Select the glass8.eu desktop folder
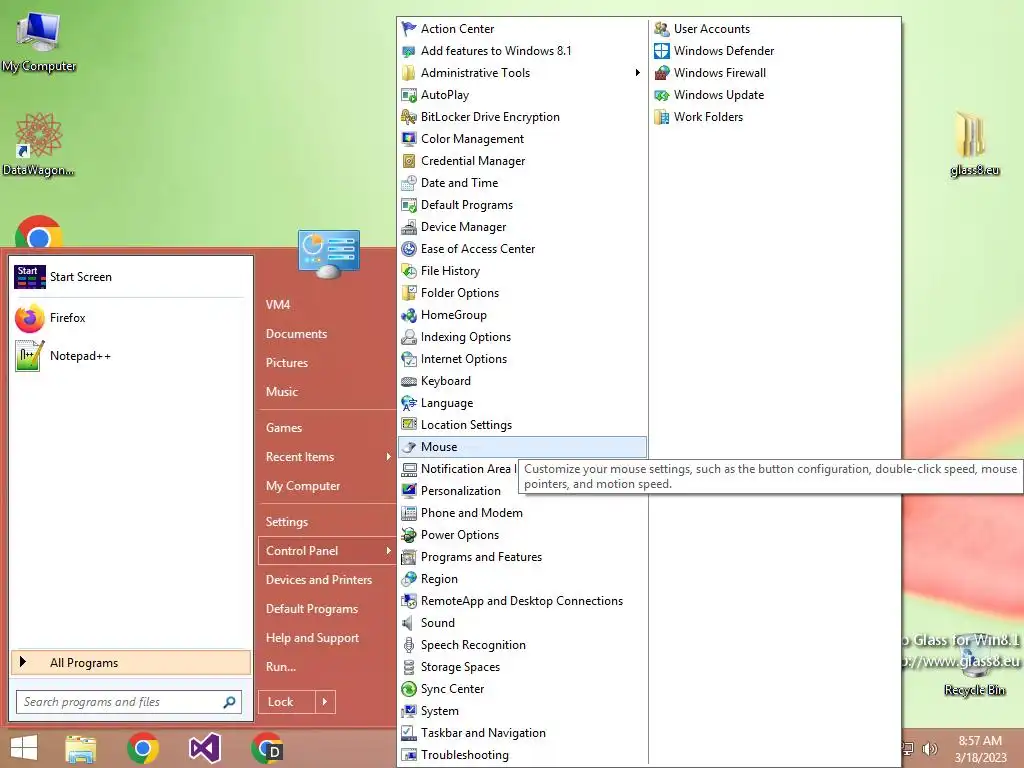 coord(974,144)
